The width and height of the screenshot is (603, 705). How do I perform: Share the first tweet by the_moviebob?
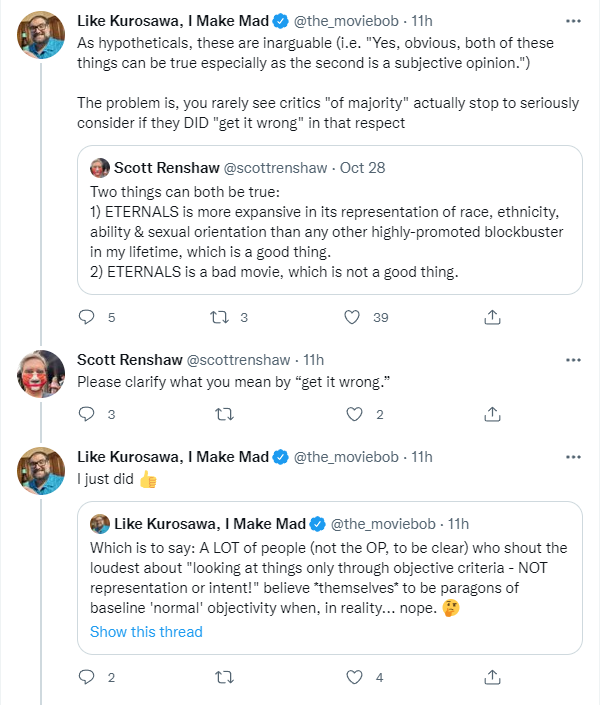pyautogui.click(x=492, y=317)
